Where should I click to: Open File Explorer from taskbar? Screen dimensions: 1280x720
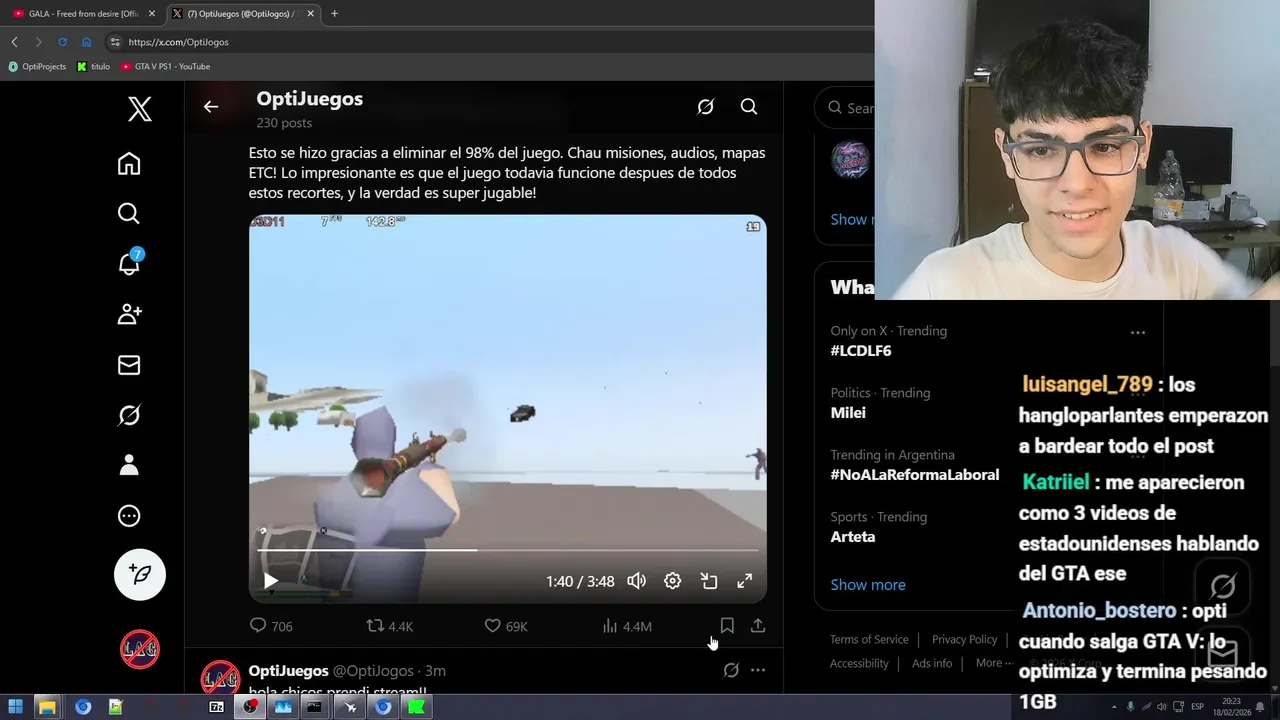47,707
